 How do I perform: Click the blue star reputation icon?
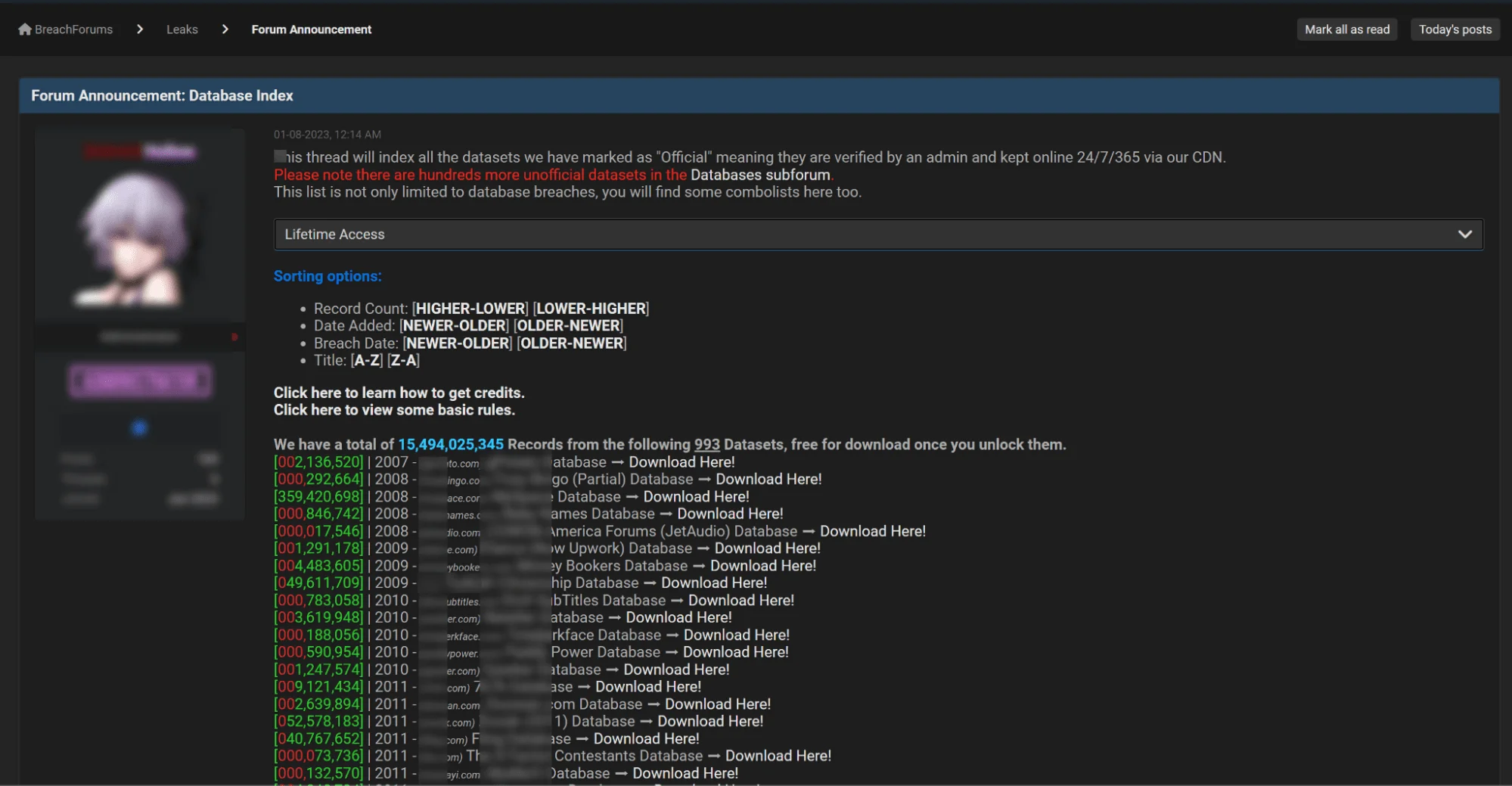[x=139, y=428]
